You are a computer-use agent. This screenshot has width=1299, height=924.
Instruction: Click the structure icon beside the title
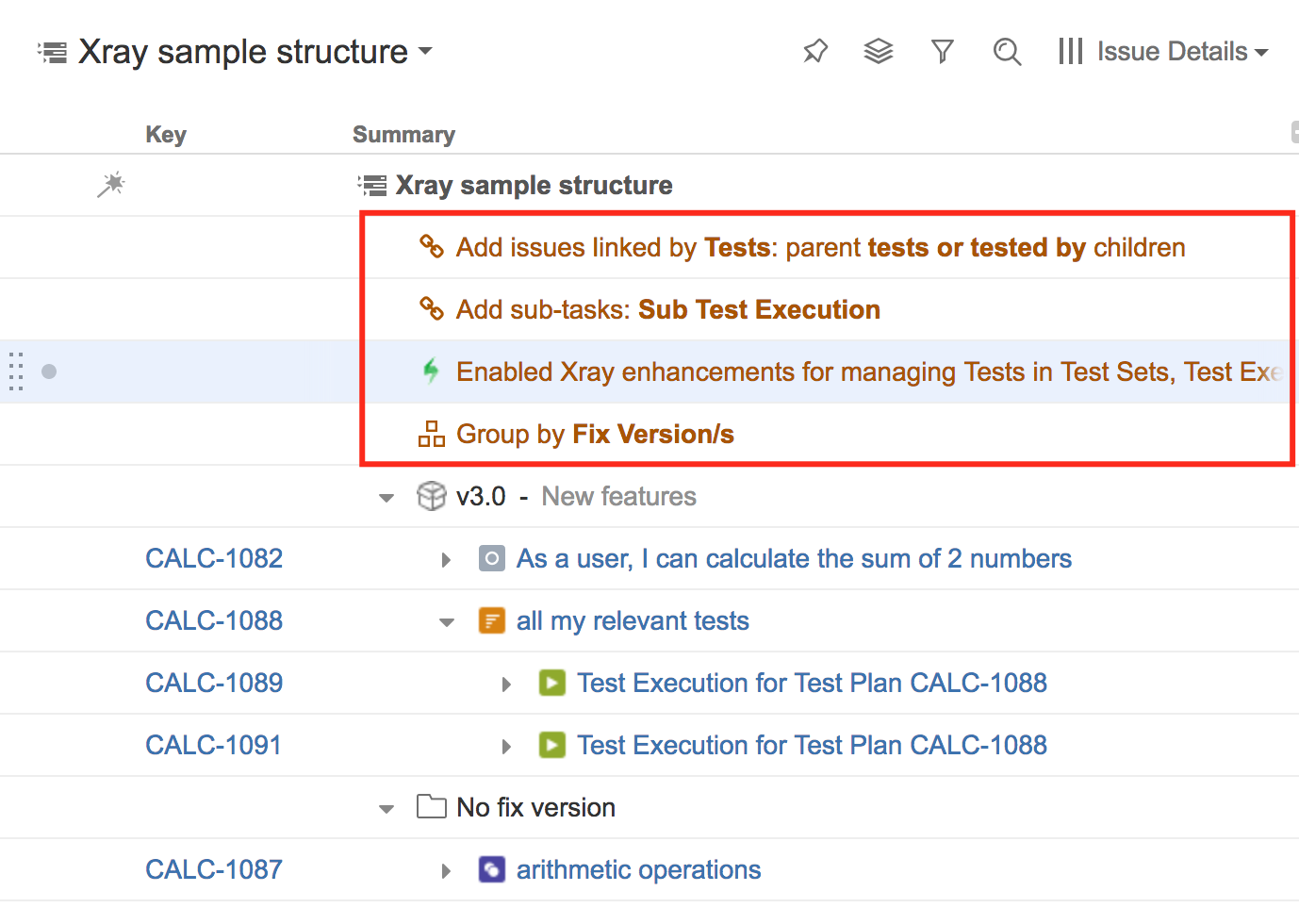click(53, 52)
